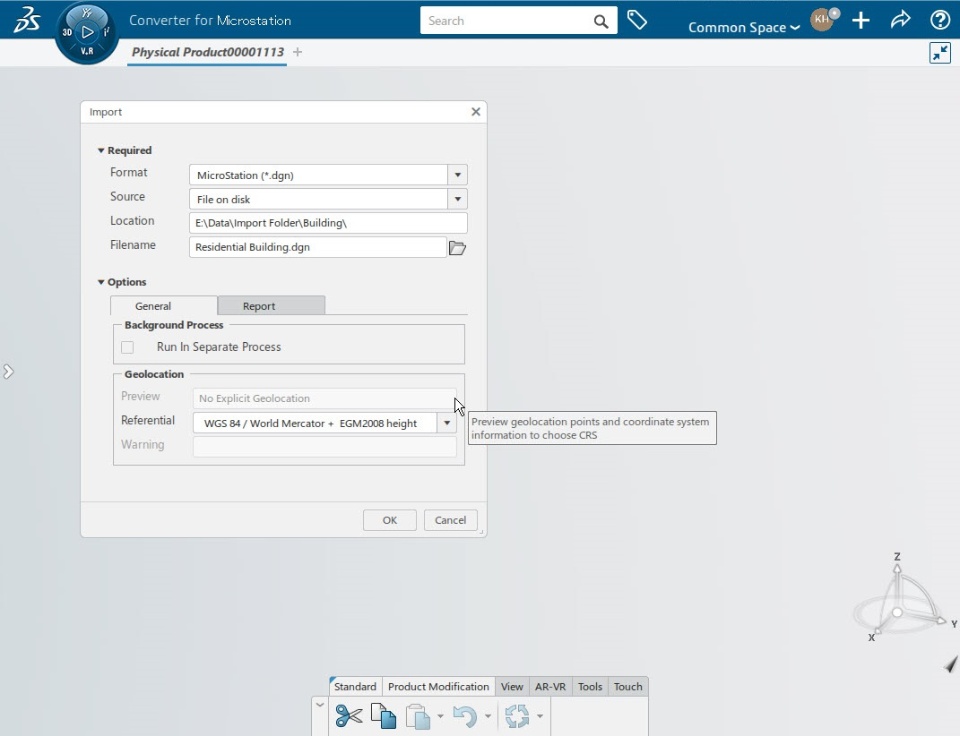This screenshot has height=736, width=960.
Task: Select the Touch toolbar tab
Action: [628, 686]
